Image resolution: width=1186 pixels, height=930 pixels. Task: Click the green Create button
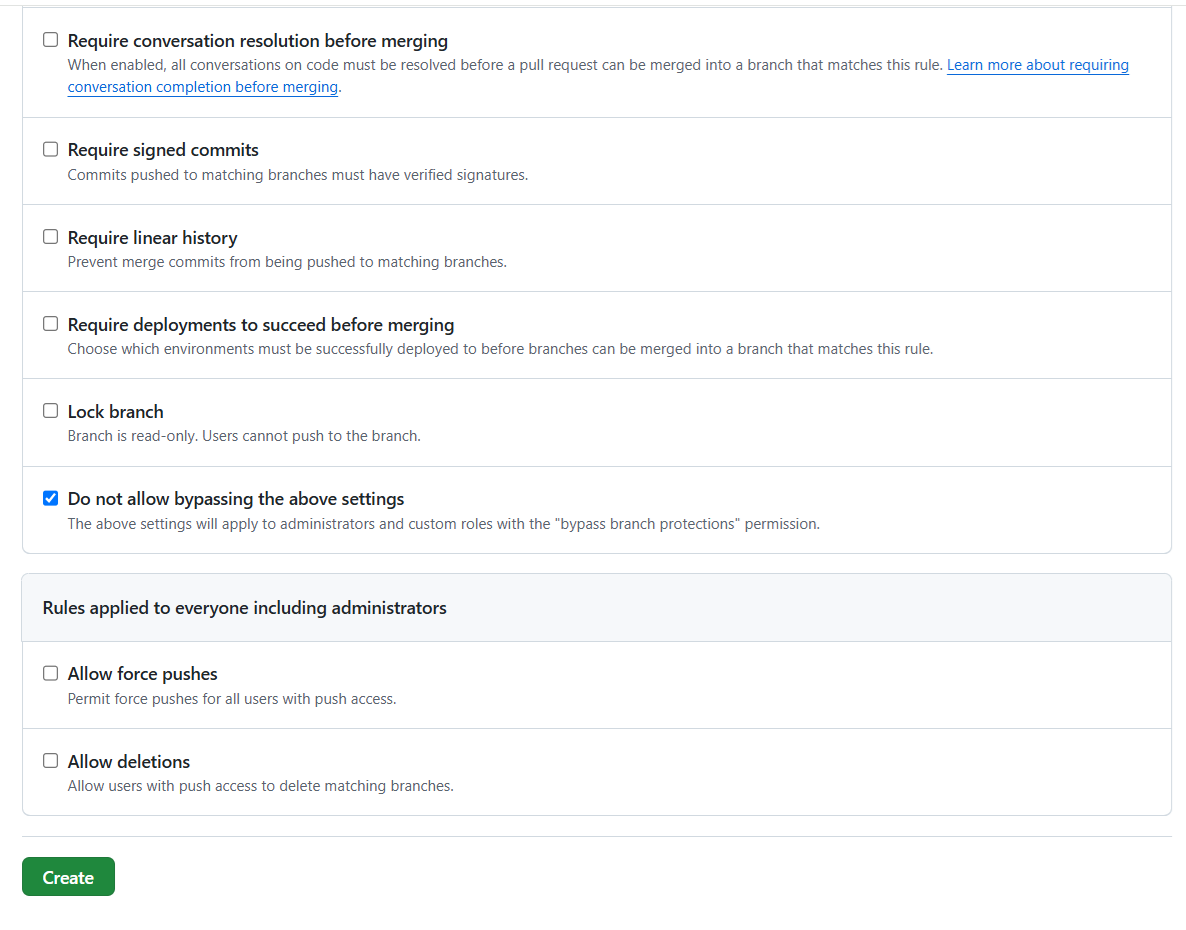(x=68, y=877)
